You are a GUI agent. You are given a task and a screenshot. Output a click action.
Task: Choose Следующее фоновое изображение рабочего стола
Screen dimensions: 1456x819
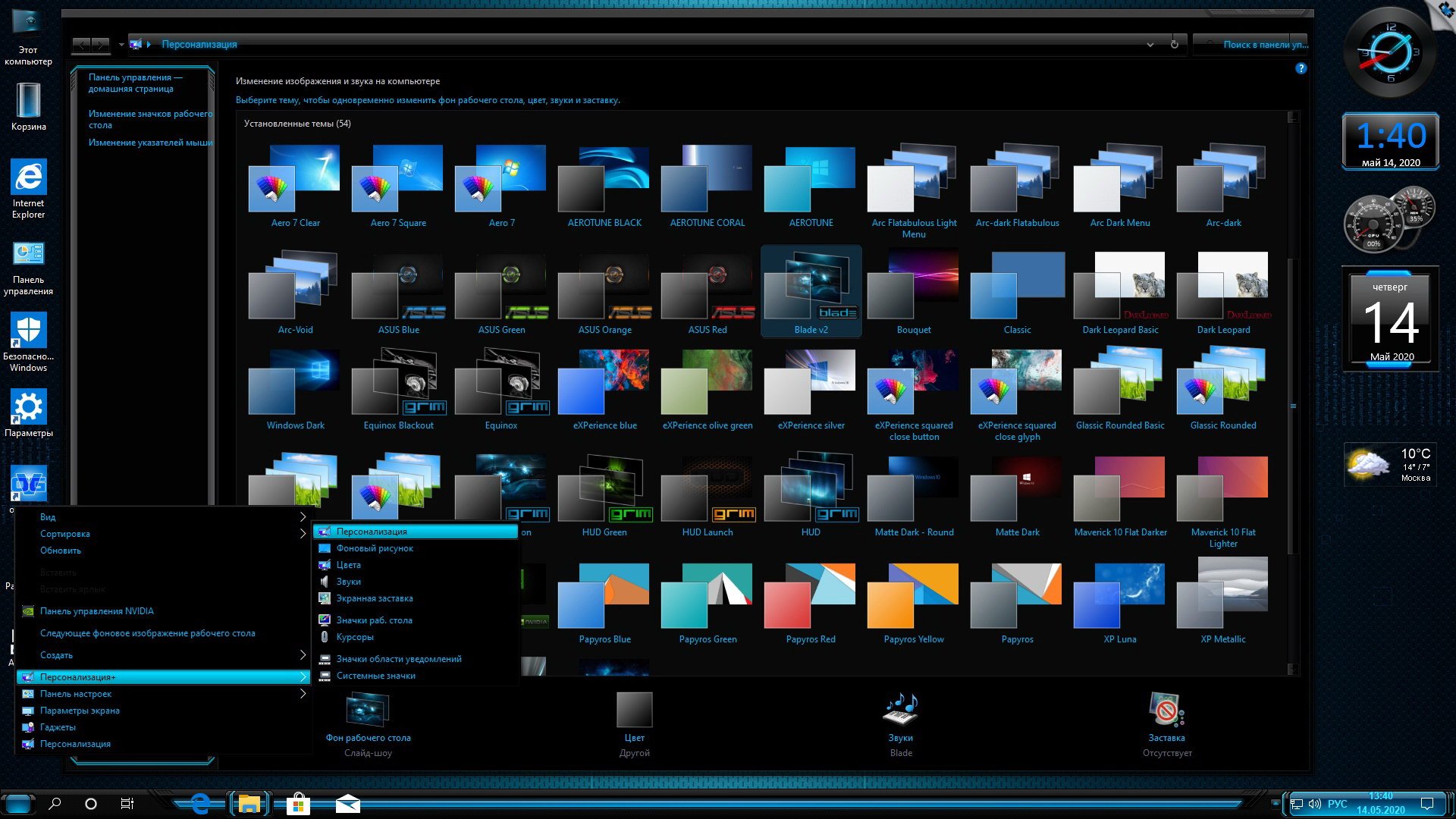164,633
